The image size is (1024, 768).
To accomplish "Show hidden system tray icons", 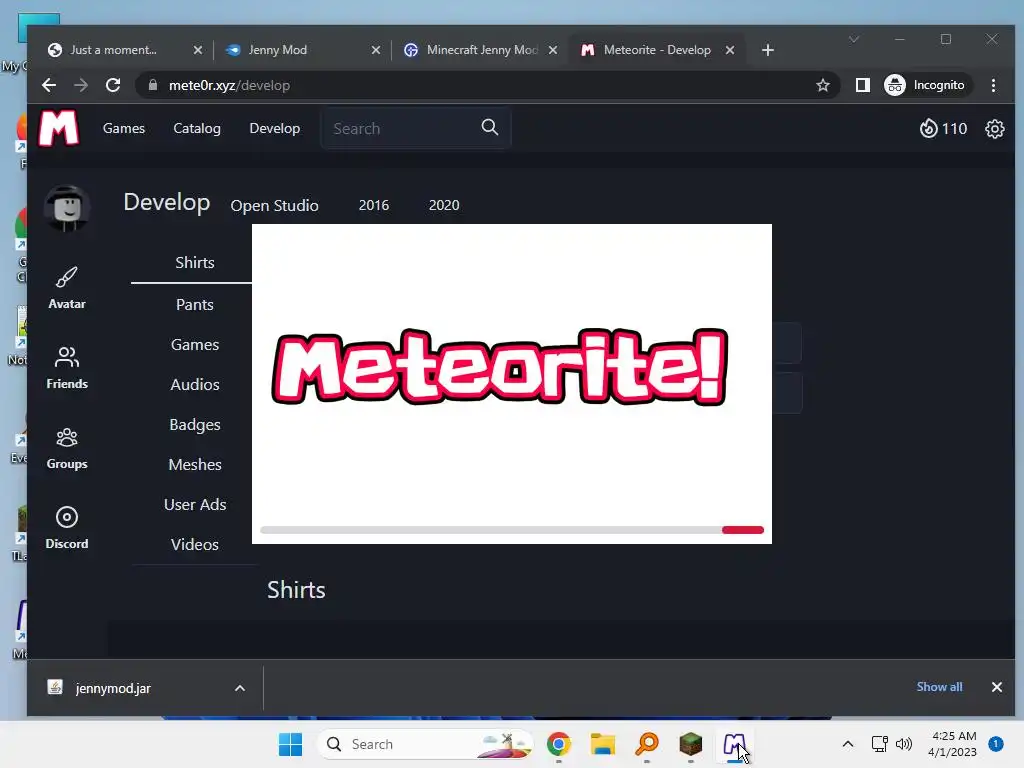I will (848, 744).
